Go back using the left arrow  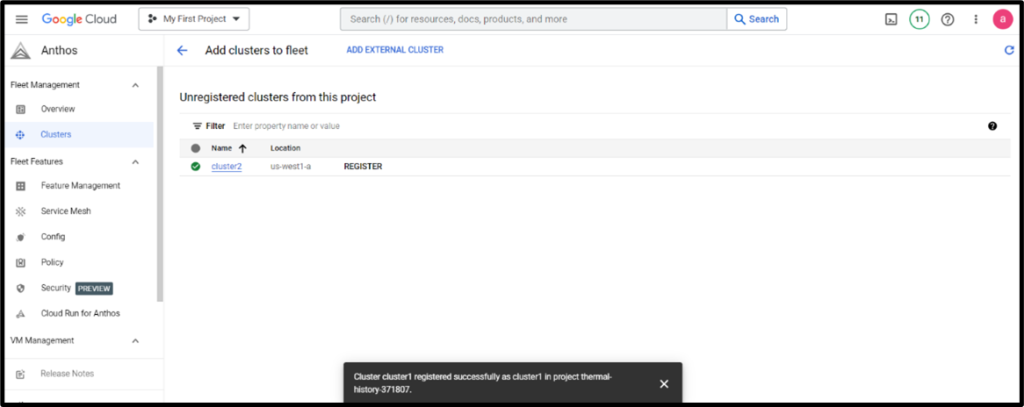click(182, 50)
